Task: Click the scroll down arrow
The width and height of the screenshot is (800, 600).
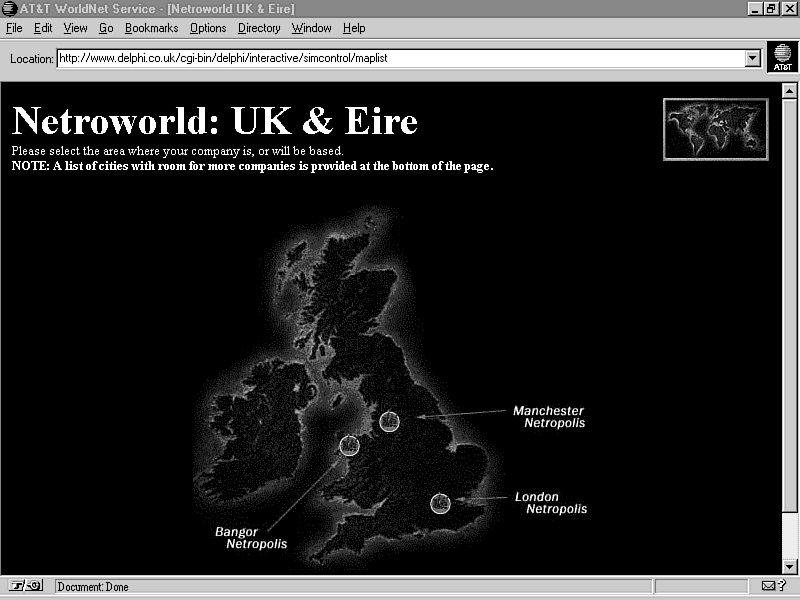Action: point(789,566)
